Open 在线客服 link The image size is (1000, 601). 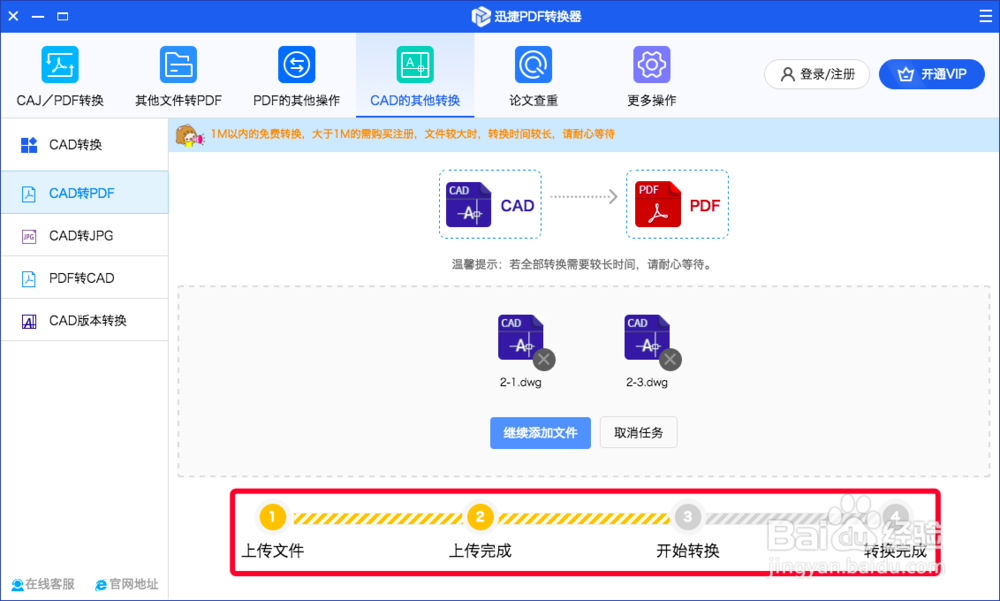[43, 584]
